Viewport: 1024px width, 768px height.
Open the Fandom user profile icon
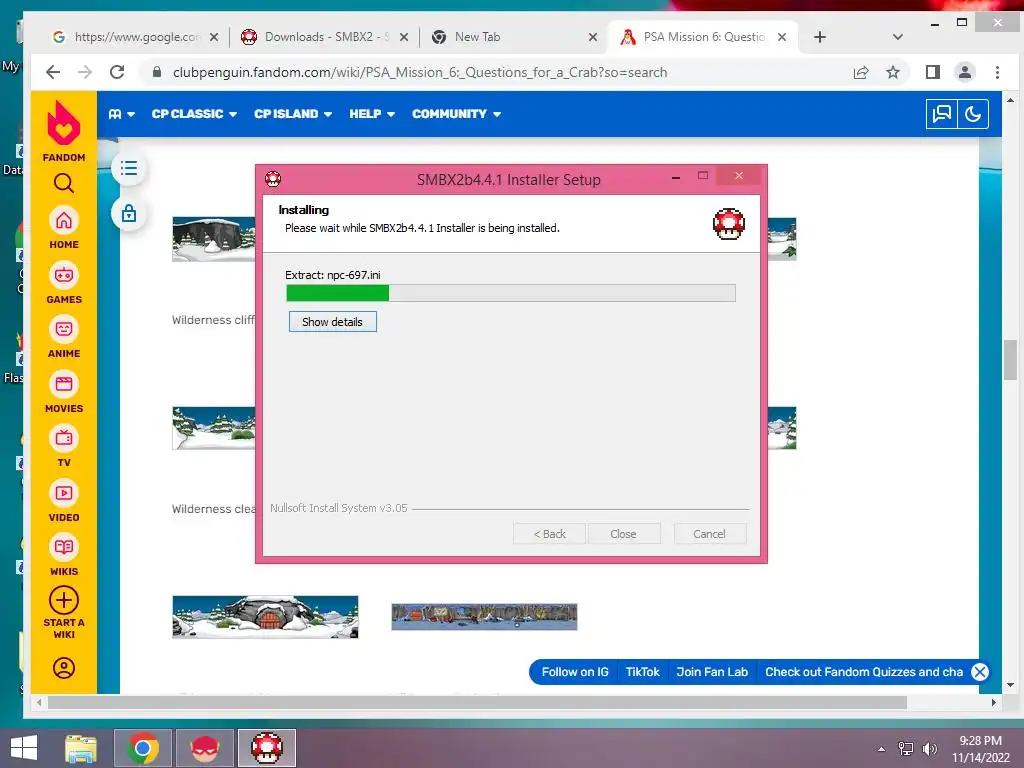coord(63,668)
